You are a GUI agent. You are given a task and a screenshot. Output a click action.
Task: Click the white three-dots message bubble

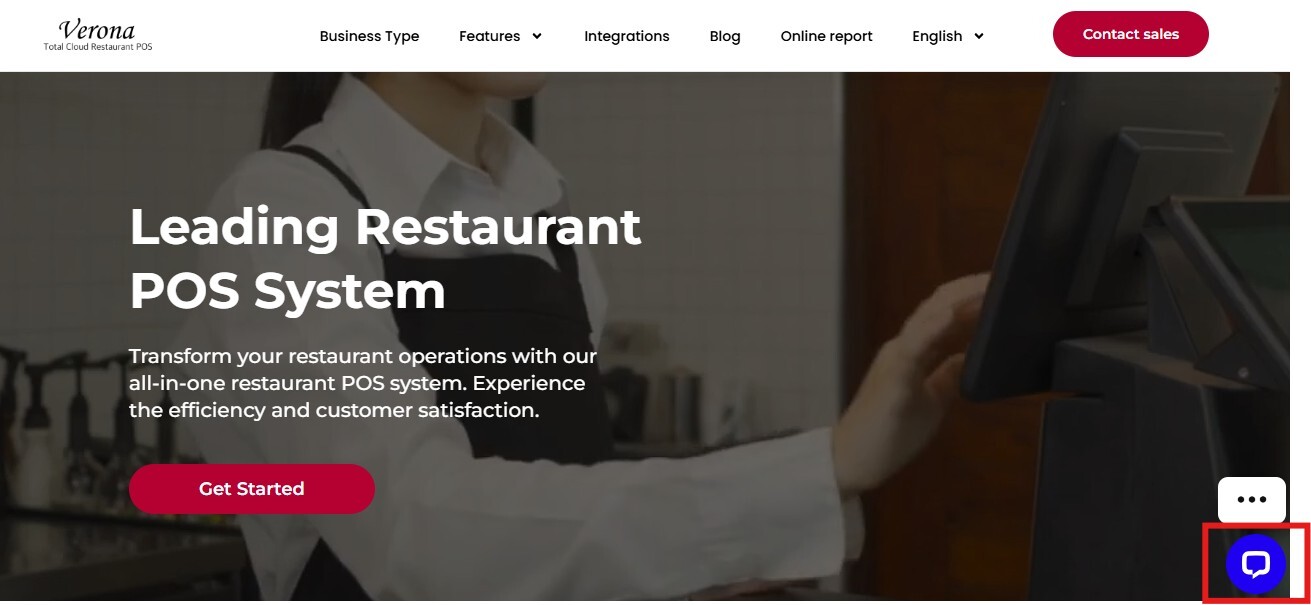(x=1251, y=499)
